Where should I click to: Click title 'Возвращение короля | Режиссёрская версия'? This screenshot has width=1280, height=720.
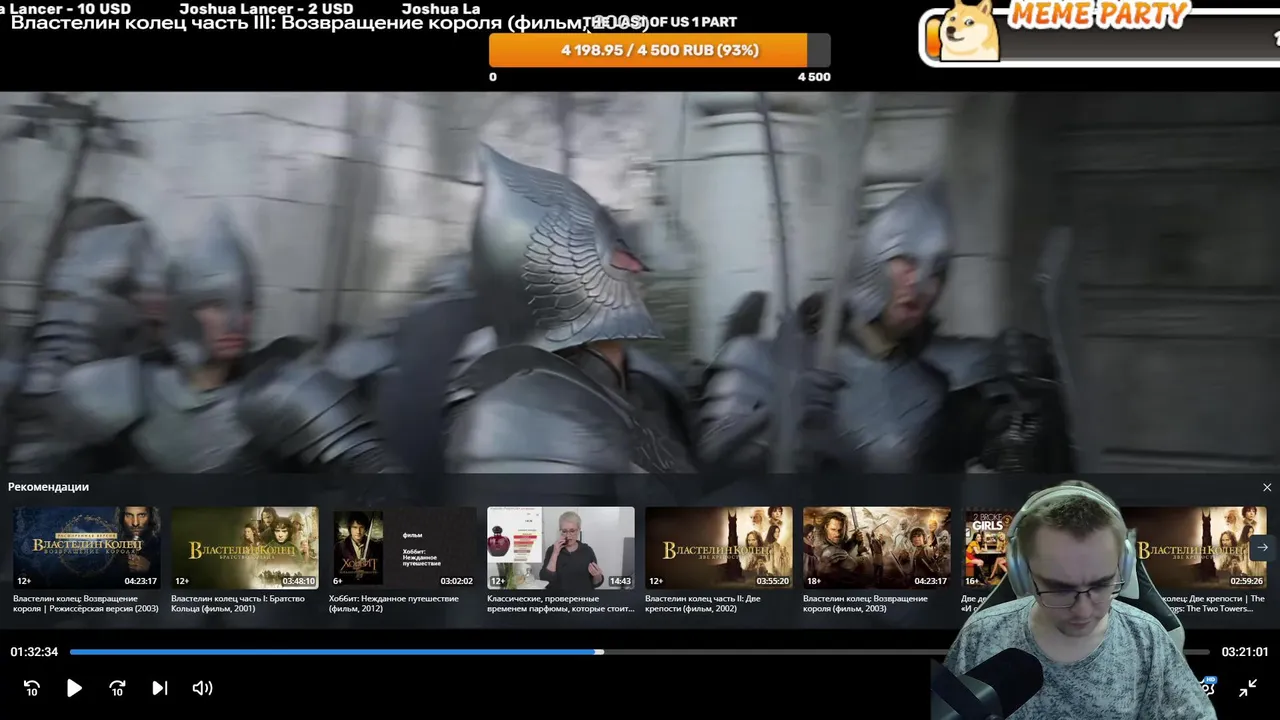tap(86, 603)
